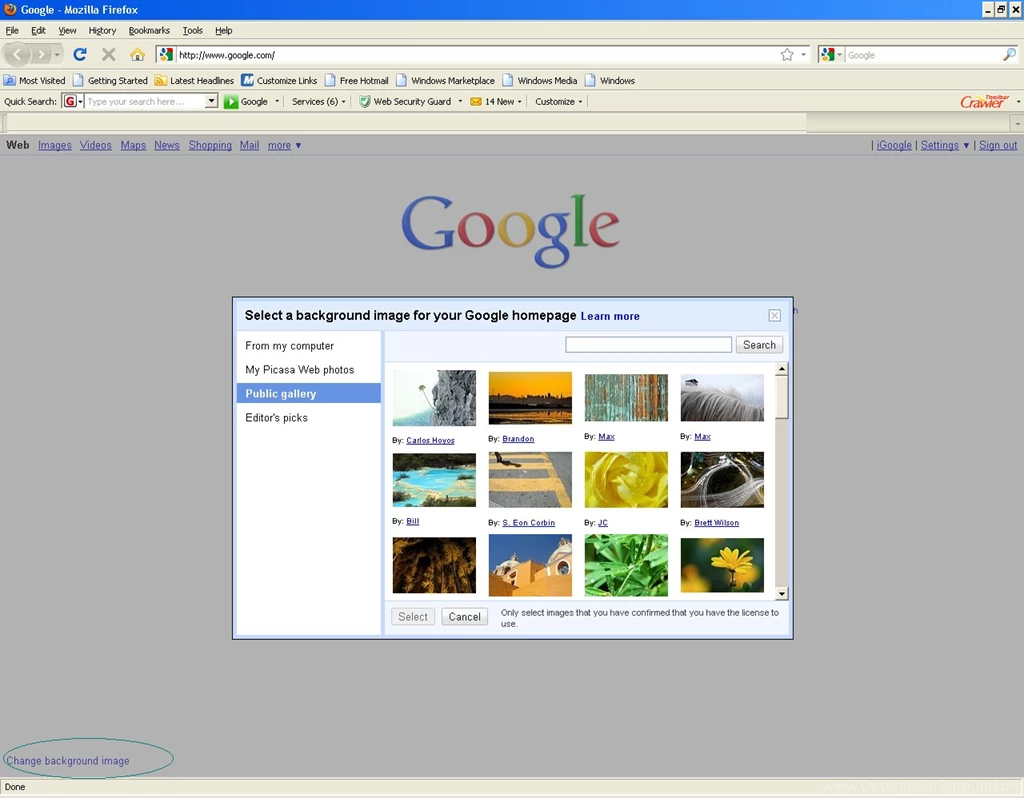1024x798 pixels.
Task: Reload the page with the refresh icon
Action: pos(80,55)
